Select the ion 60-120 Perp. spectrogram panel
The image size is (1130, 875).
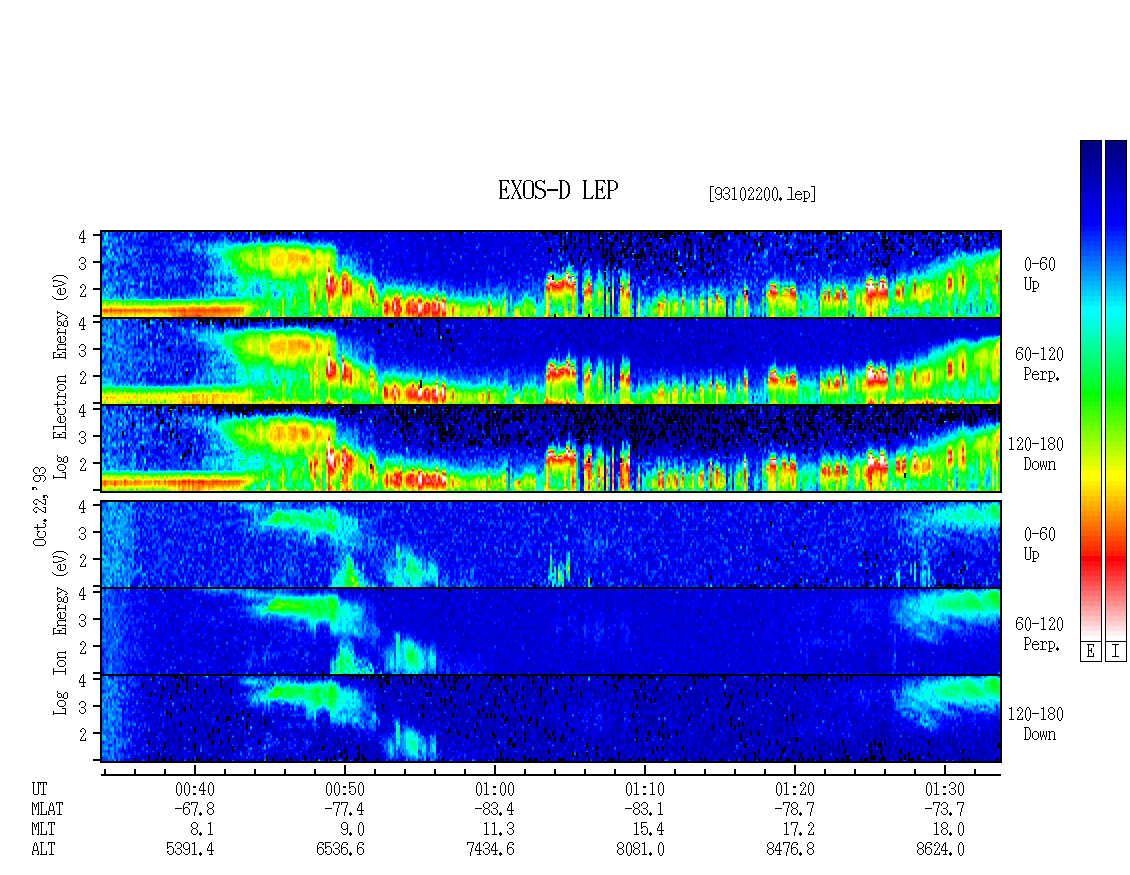[x=551, y=631]
